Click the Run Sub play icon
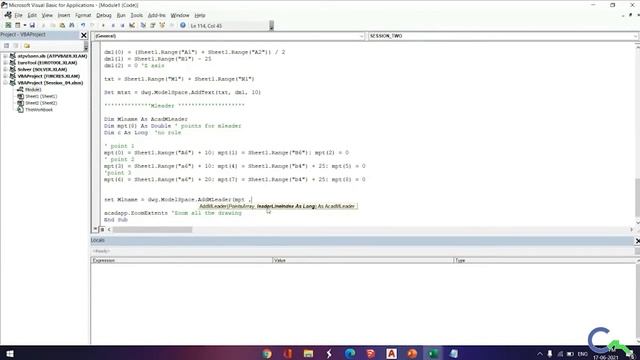 103,25
